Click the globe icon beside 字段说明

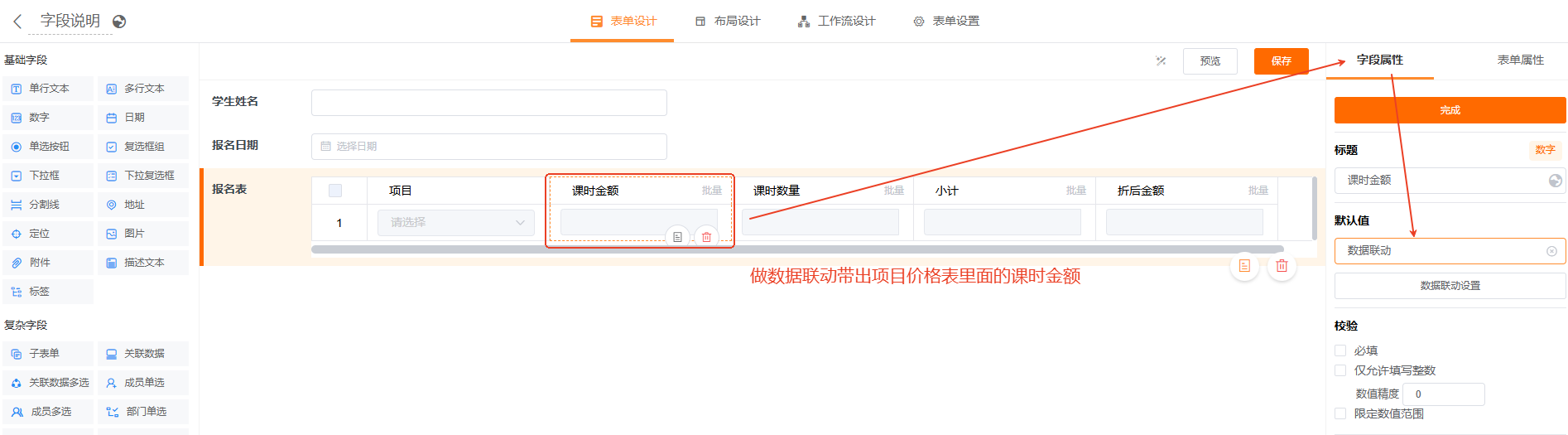[119, 22]
